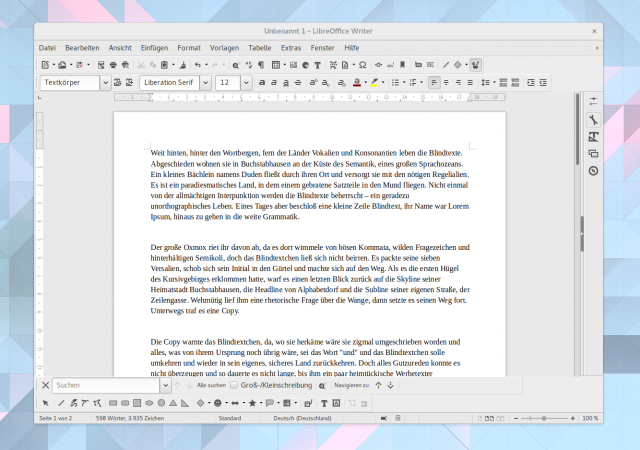
Task: Click the vertical document scrollbar
Action: [x=577, y=129]
